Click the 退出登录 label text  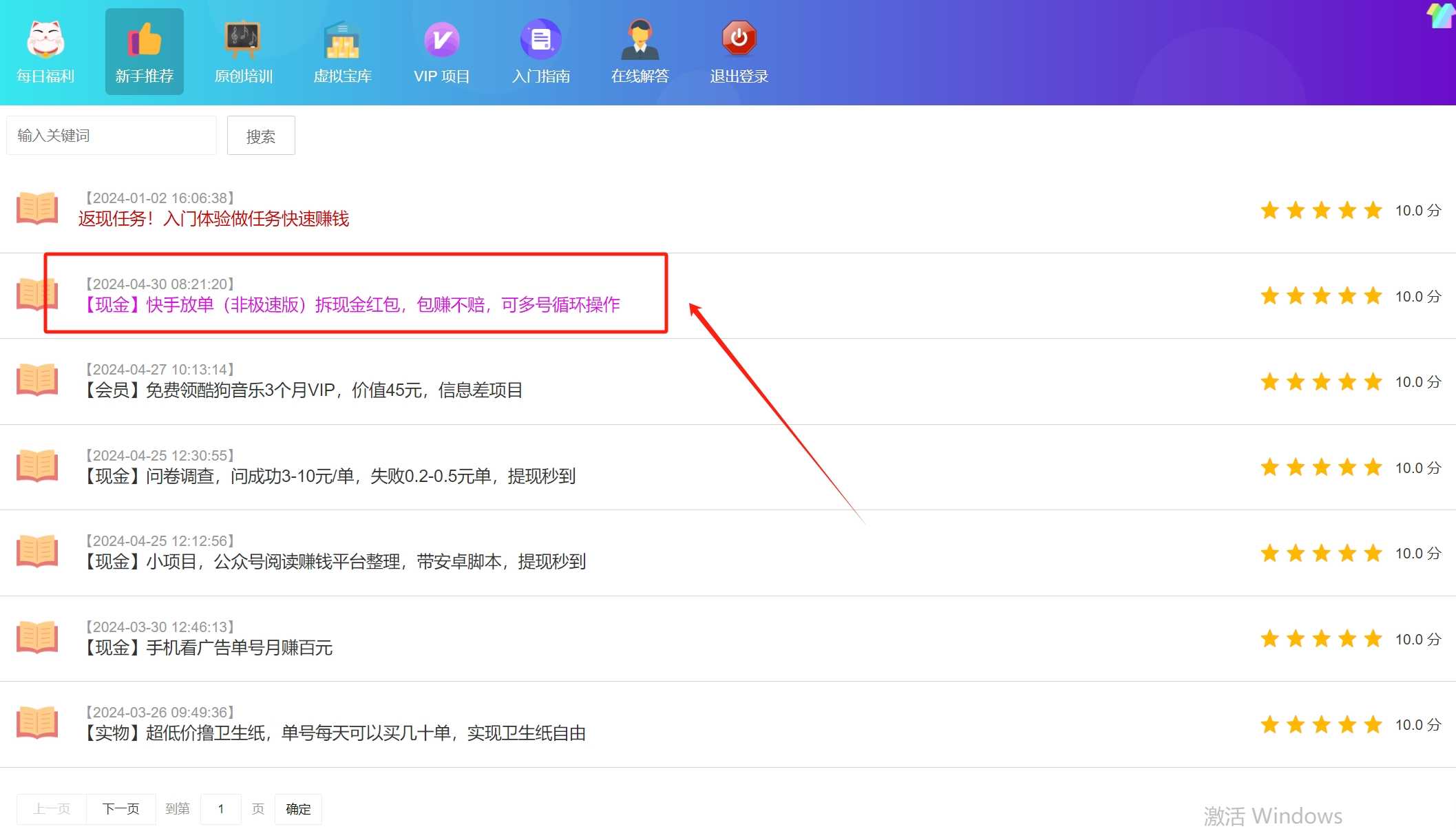pos(739,76)
